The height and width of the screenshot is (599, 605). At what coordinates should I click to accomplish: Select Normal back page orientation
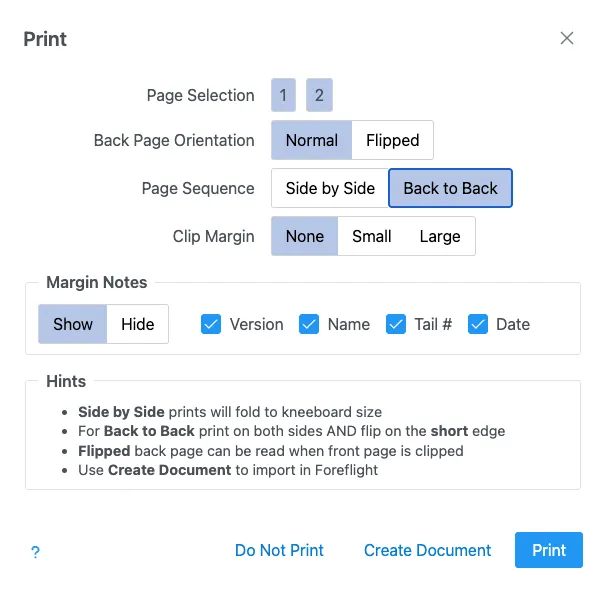click(x=311, y=141)
